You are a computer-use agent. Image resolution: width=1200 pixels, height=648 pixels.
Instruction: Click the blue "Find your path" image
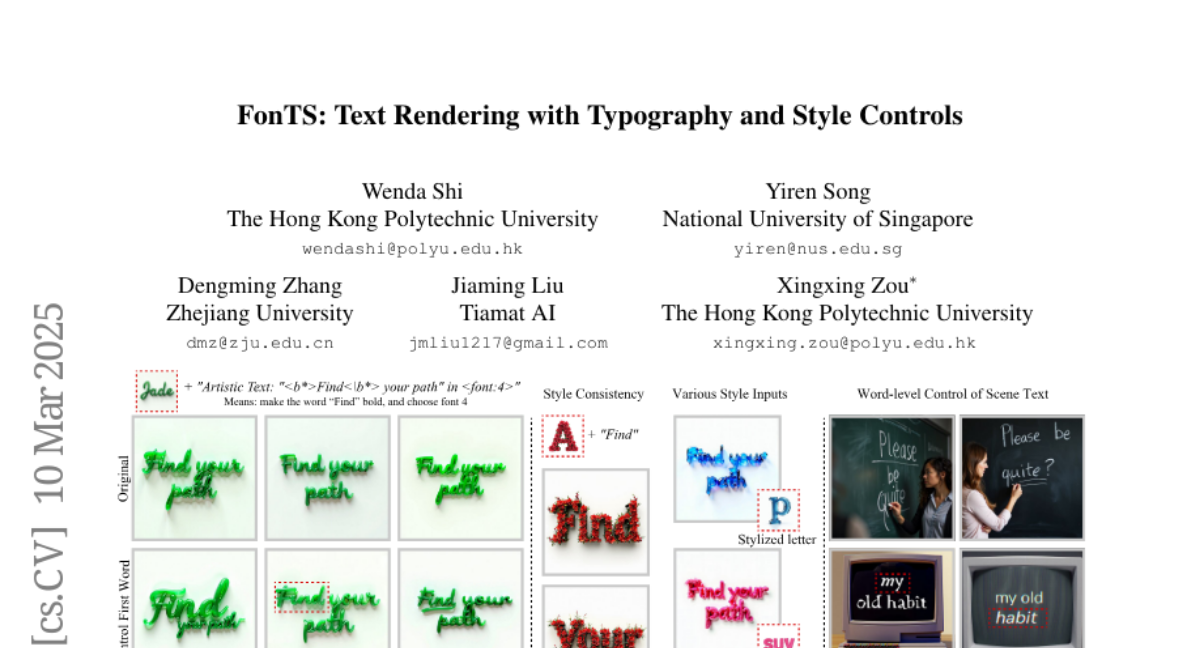pyautogui.click(x=727, y=469)
